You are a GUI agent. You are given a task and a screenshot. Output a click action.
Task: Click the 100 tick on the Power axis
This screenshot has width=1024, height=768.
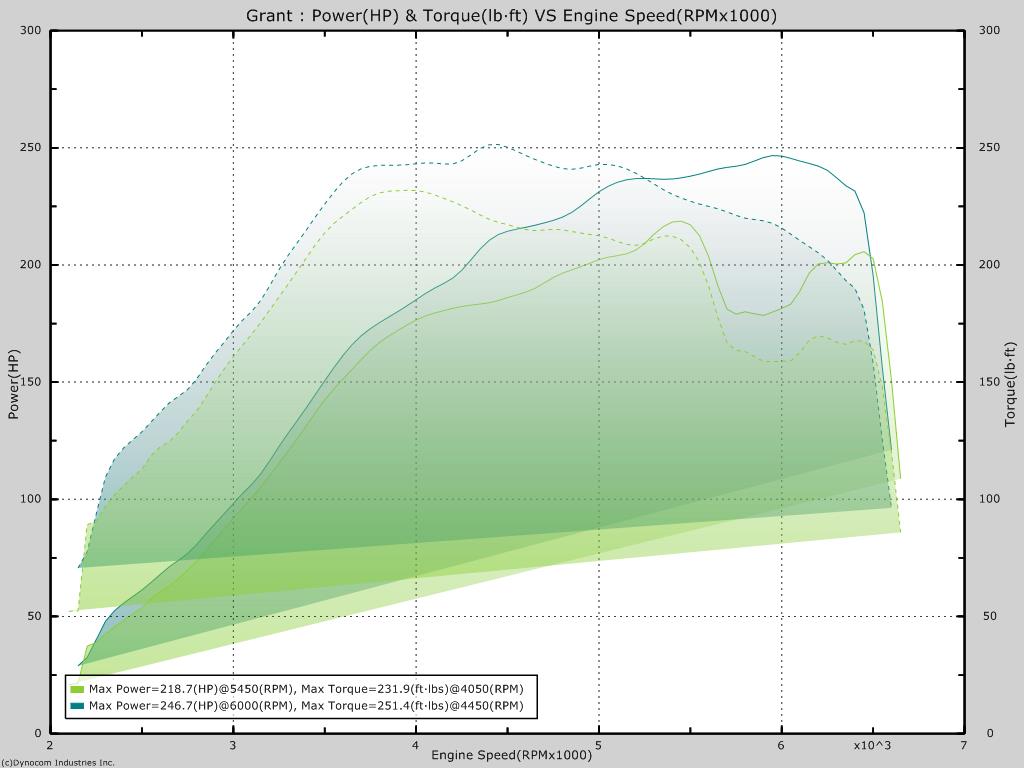point(31,499)
